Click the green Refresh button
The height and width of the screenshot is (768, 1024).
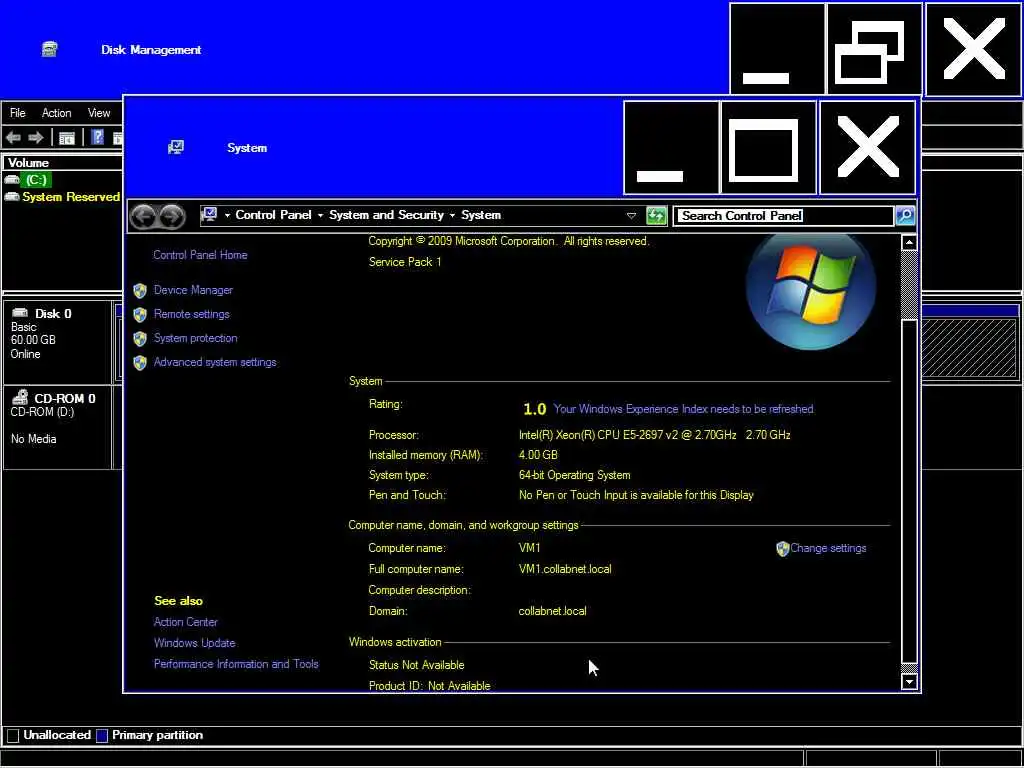[656, 216]
